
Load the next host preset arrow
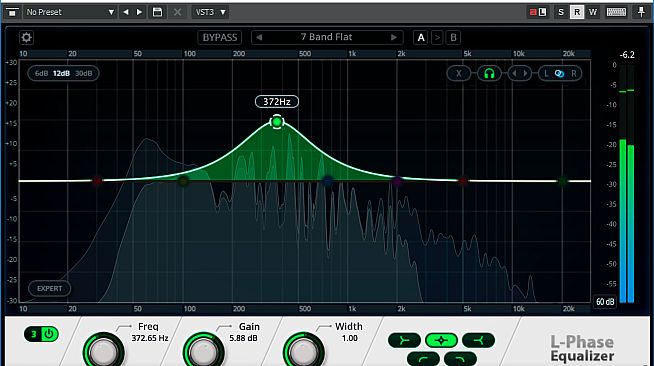pyautogui.click(x=139, y=12)
